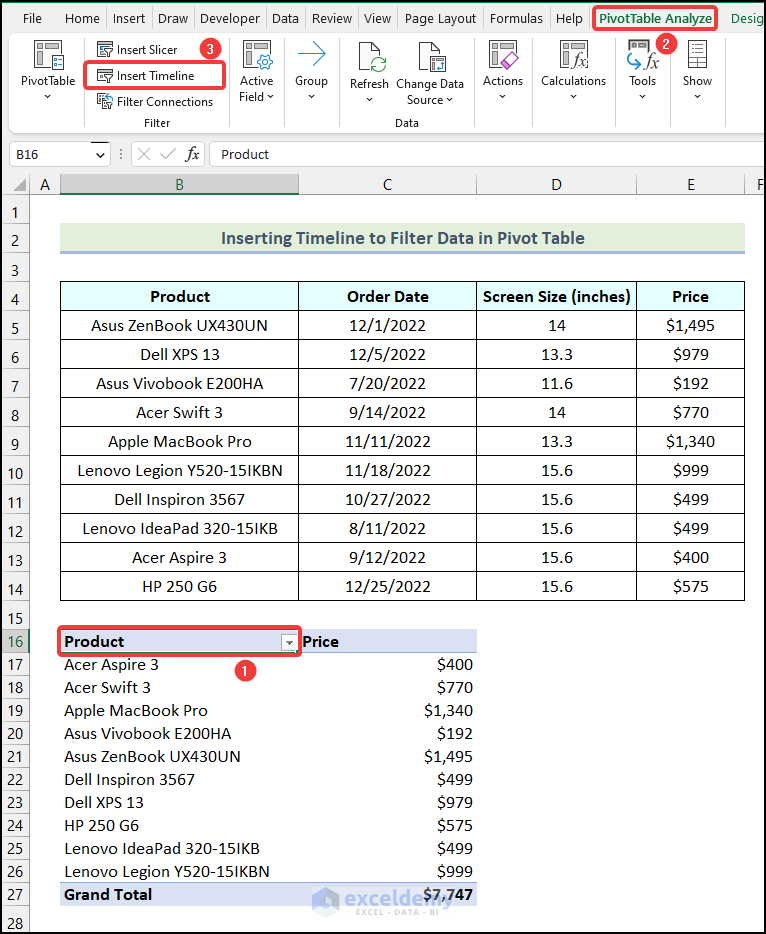Click the Refresh data icon
This screenshot has width=766, height=934.
369,58
